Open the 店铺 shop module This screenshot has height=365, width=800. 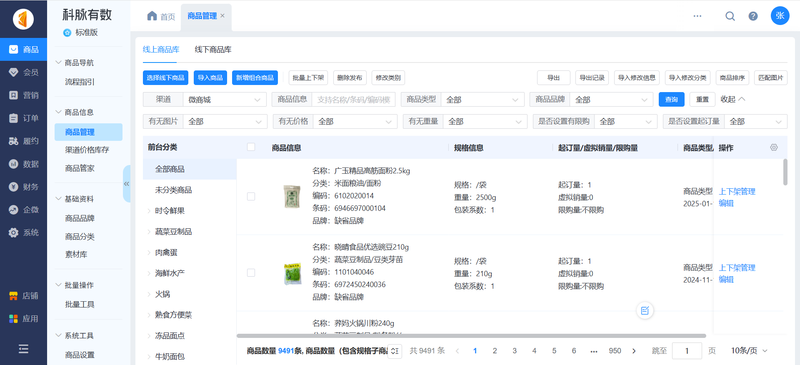click(x=23, y=296)
